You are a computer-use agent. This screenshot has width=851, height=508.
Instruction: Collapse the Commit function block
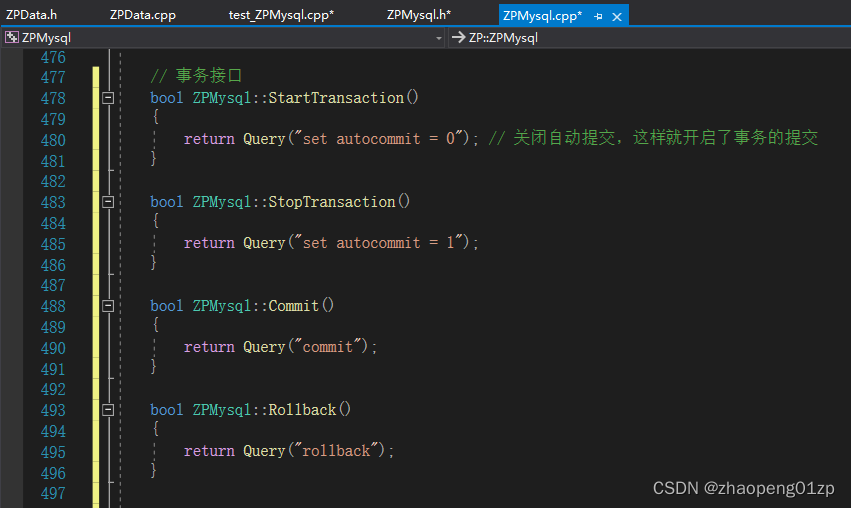108,306
